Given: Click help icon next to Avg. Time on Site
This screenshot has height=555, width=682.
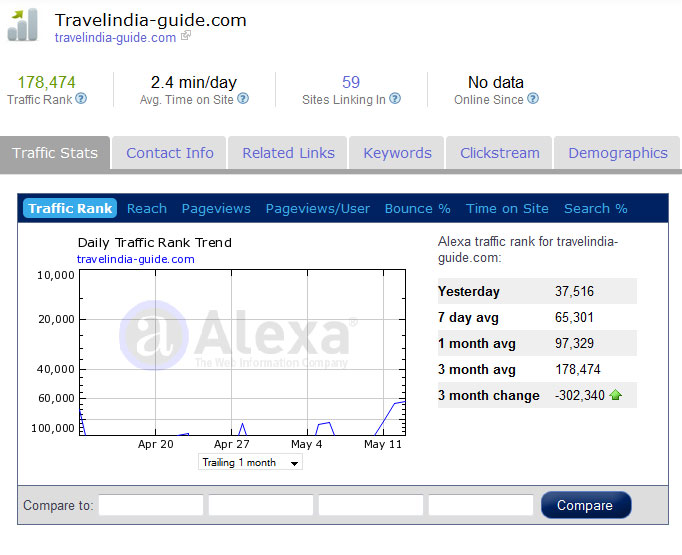Looking at the screenshot, I should click(x=243, y=99).
